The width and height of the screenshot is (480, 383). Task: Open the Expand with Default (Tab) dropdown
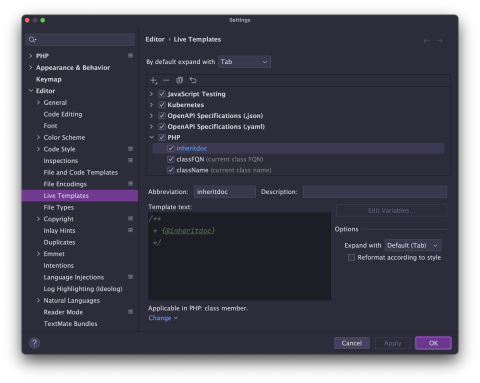(x=413, y=245)
